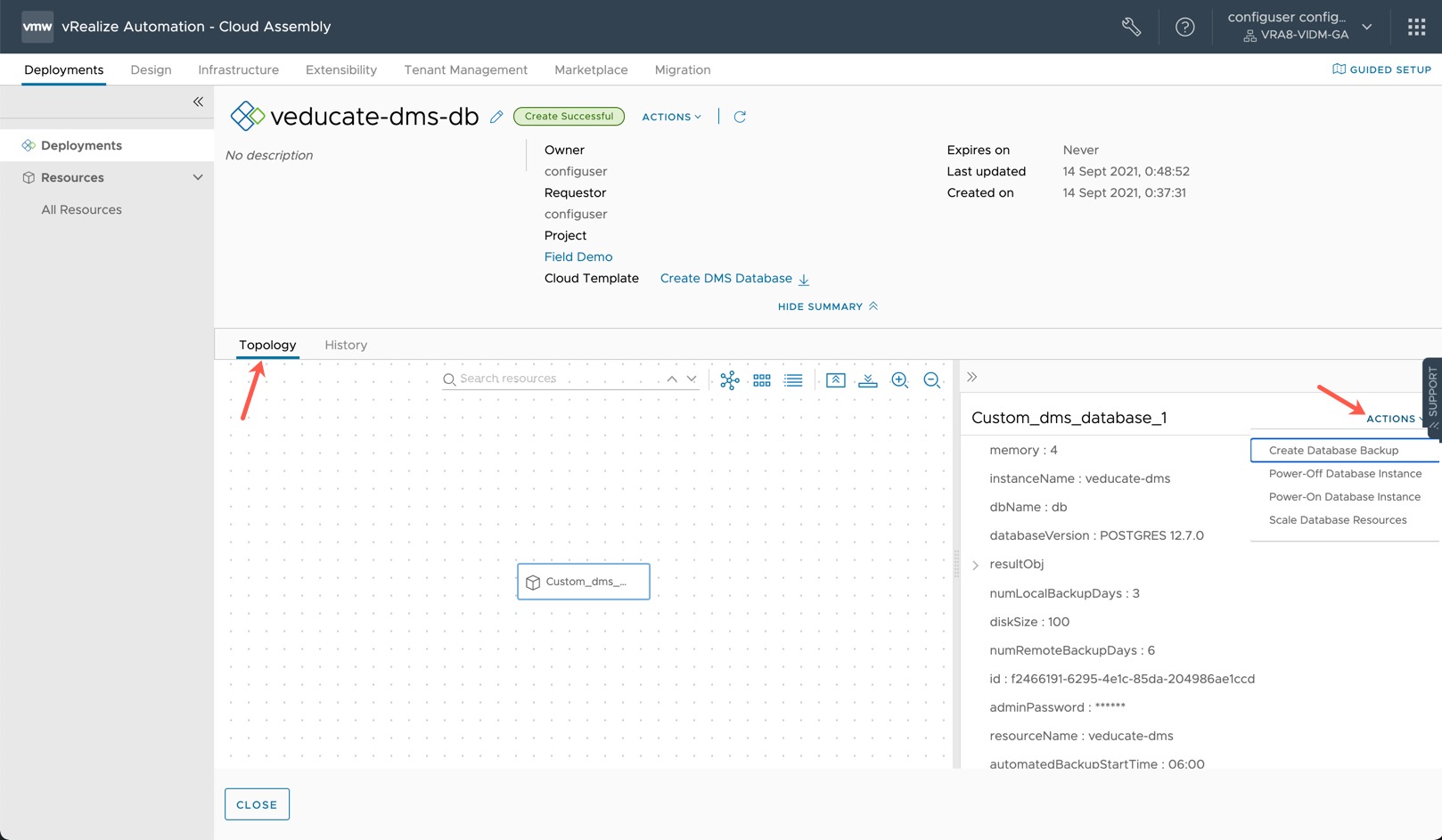The width and height of the screenshot is (1442, 840).
Task: Go to next search result arrow
Action: [x=692, y=379]
